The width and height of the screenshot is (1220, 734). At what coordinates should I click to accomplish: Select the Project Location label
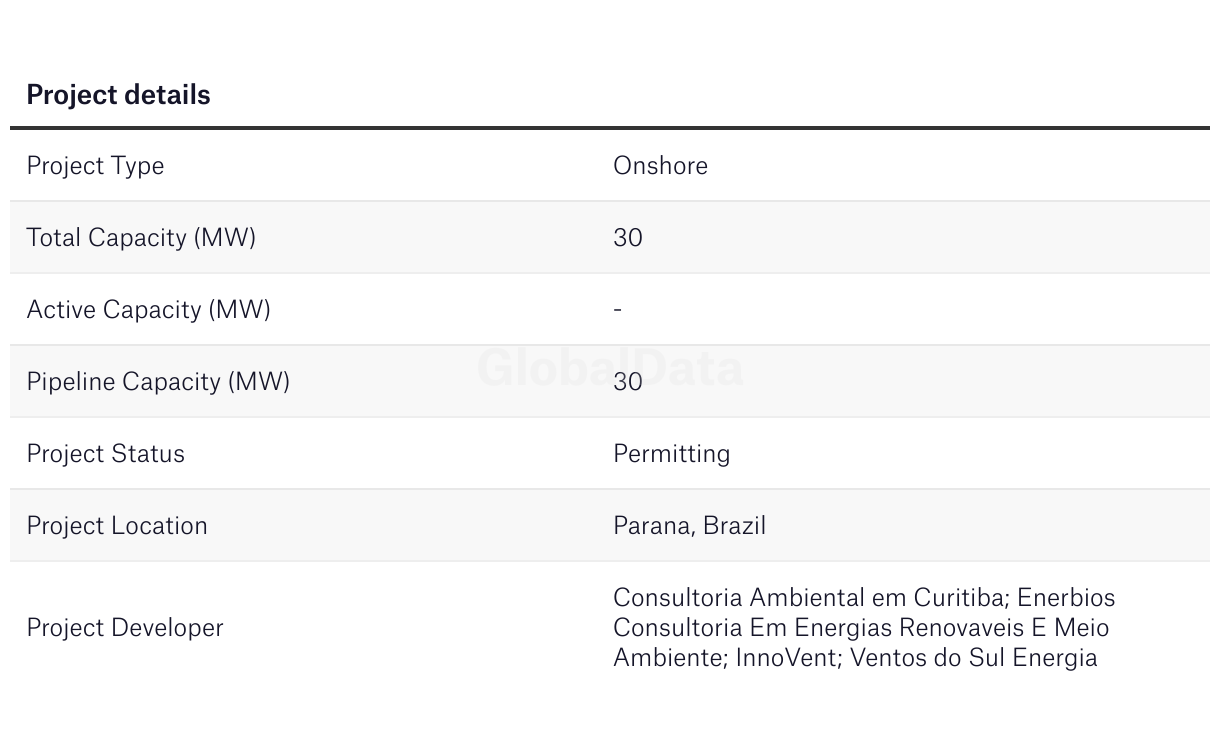pos(117,526)
